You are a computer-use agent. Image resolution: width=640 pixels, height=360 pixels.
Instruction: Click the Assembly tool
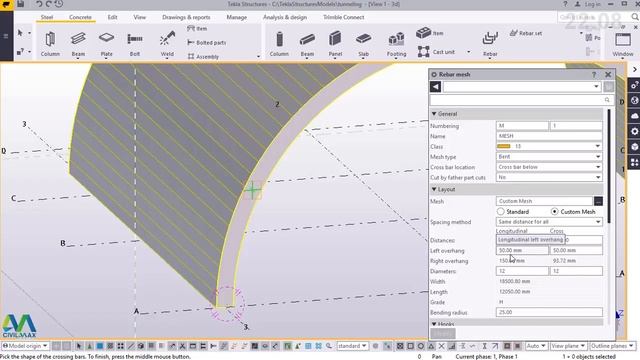click(203, 57)
